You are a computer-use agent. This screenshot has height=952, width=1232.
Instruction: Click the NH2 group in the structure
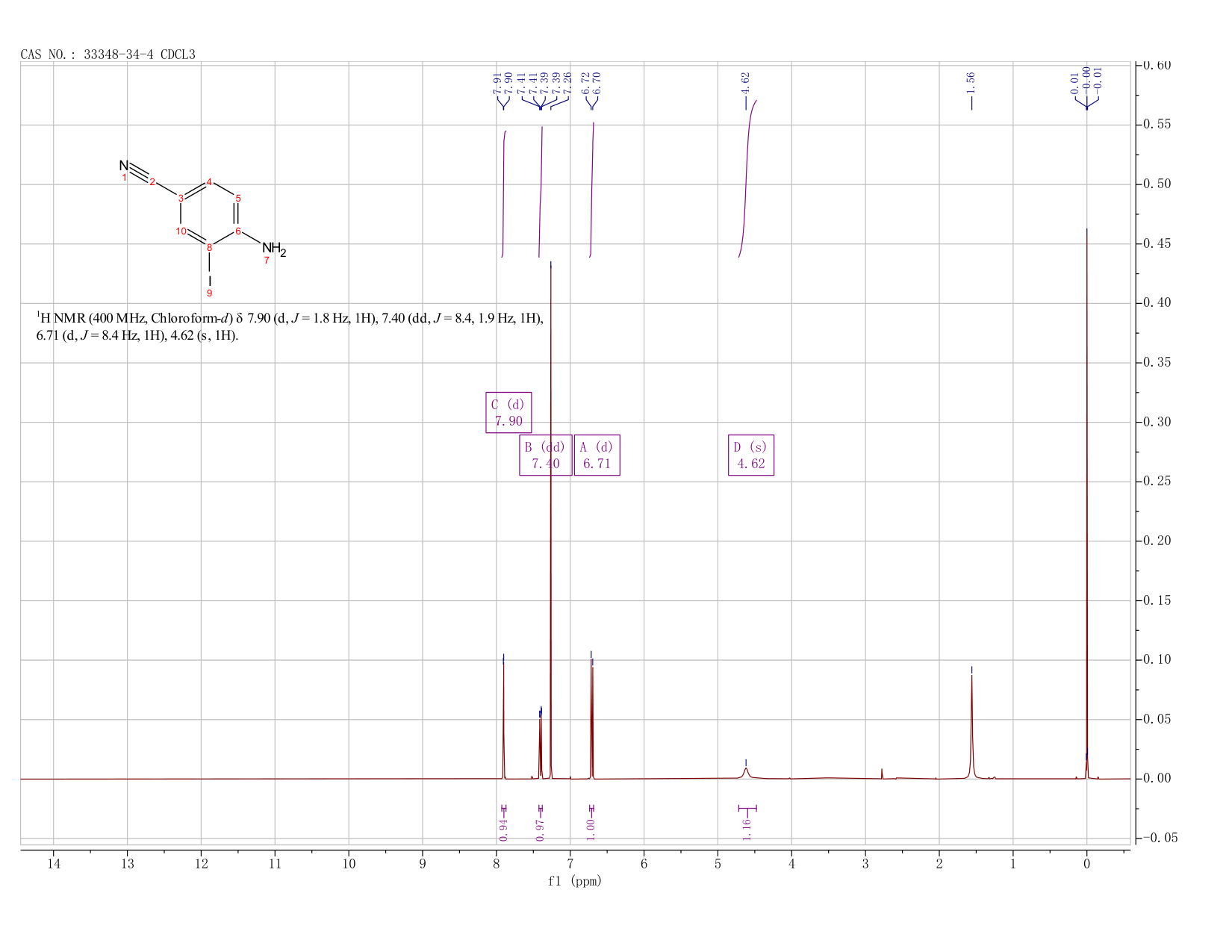pos(274,249)
